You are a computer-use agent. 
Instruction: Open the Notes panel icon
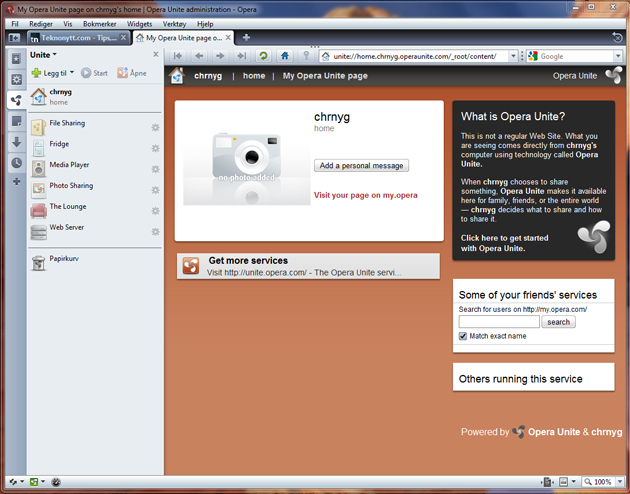click(x=16, y=121)
